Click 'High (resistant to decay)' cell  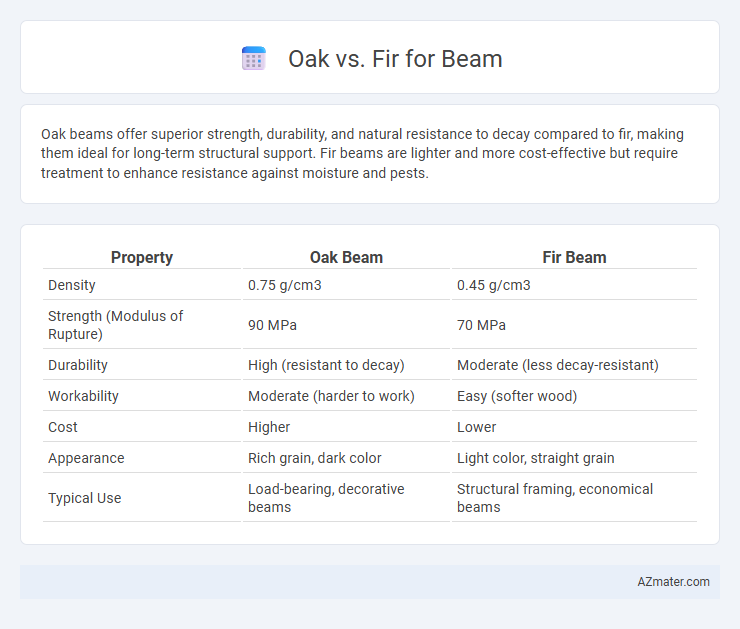pos(326,365)
